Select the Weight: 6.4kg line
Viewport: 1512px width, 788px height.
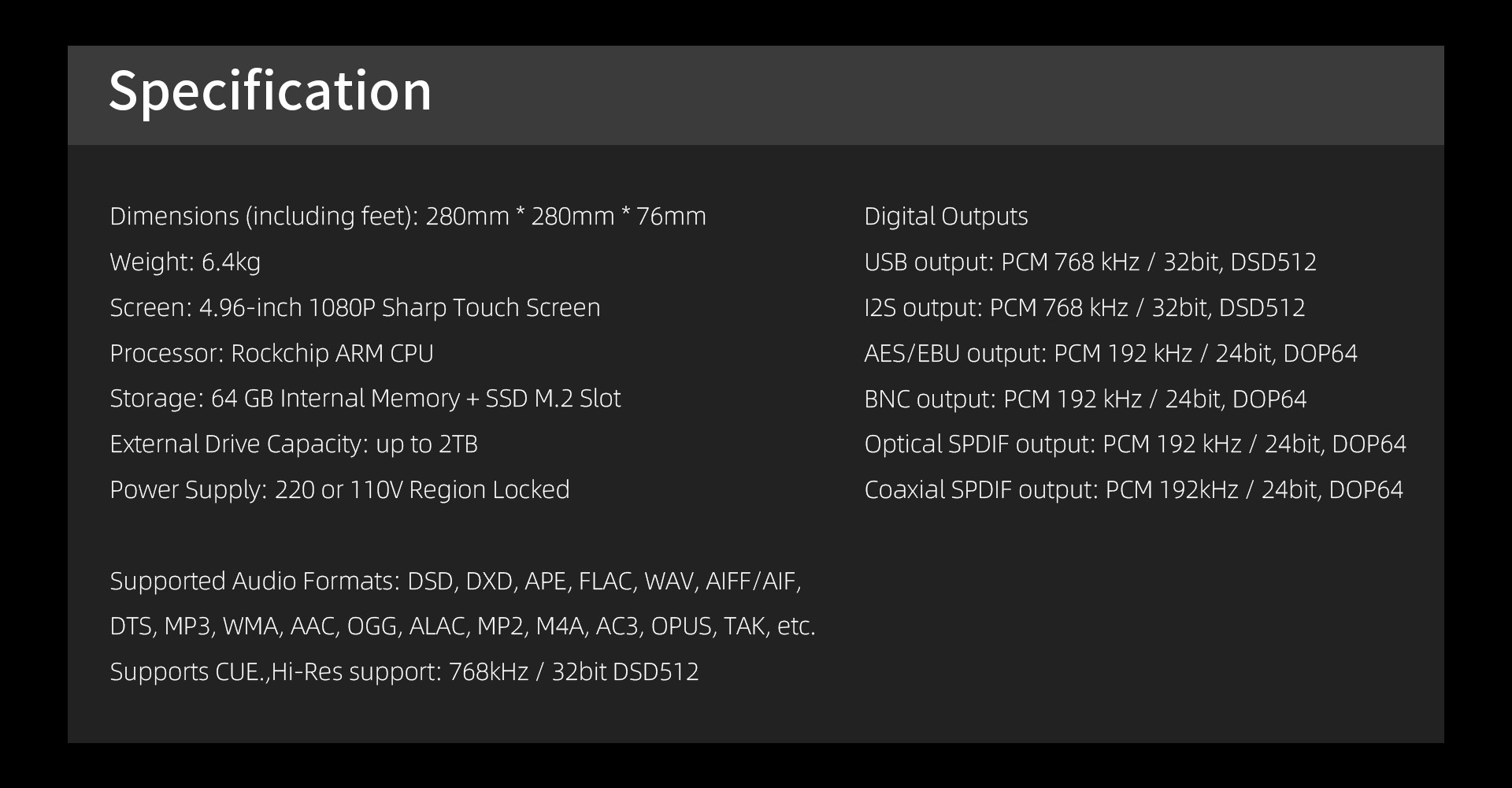click(x=185, y=262)
